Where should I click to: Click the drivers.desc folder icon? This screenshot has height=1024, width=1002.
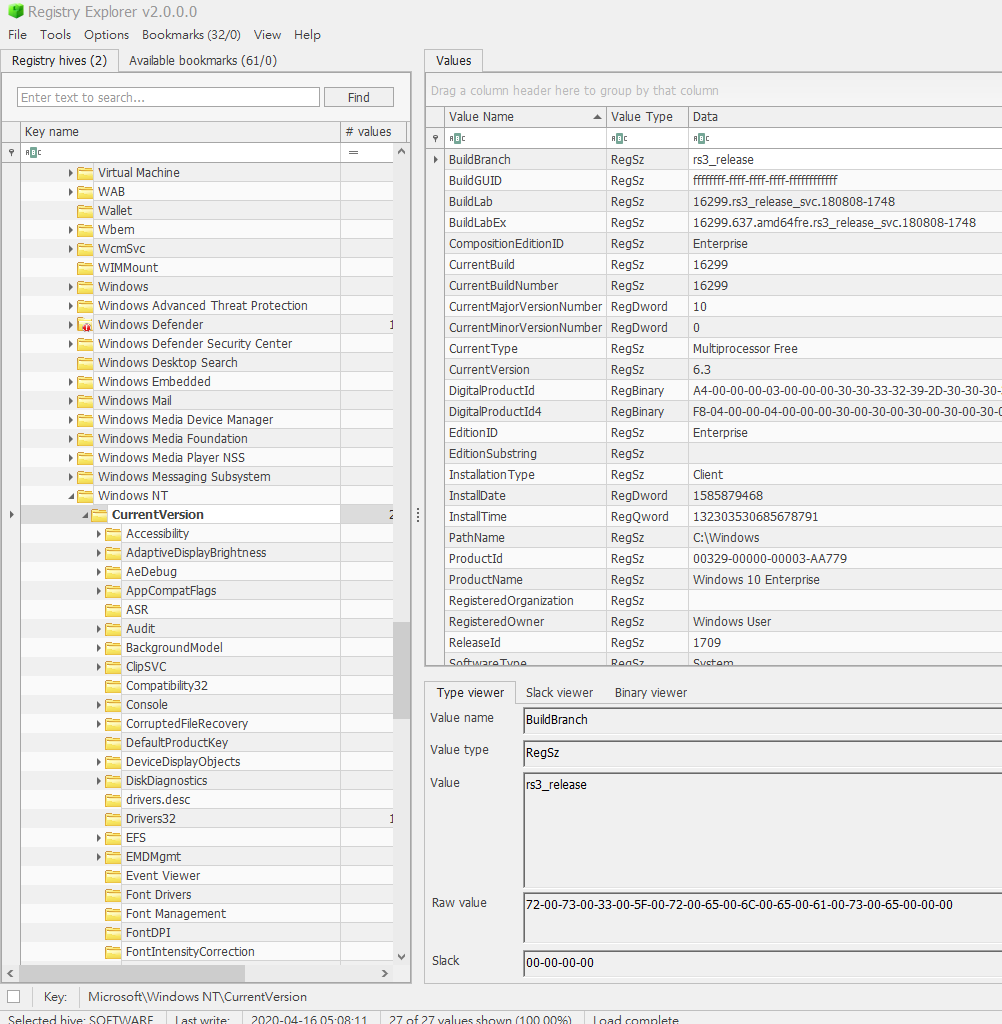pos(113,799)
